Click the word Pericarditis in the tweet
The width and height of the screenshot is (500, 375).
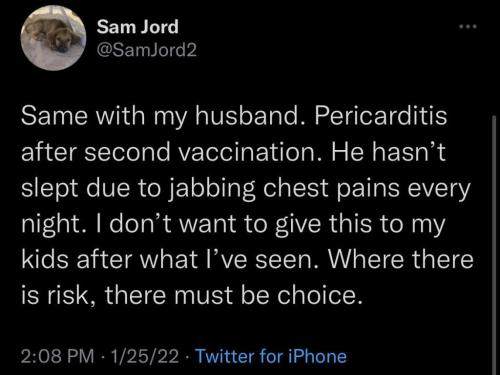coord(380,116)
